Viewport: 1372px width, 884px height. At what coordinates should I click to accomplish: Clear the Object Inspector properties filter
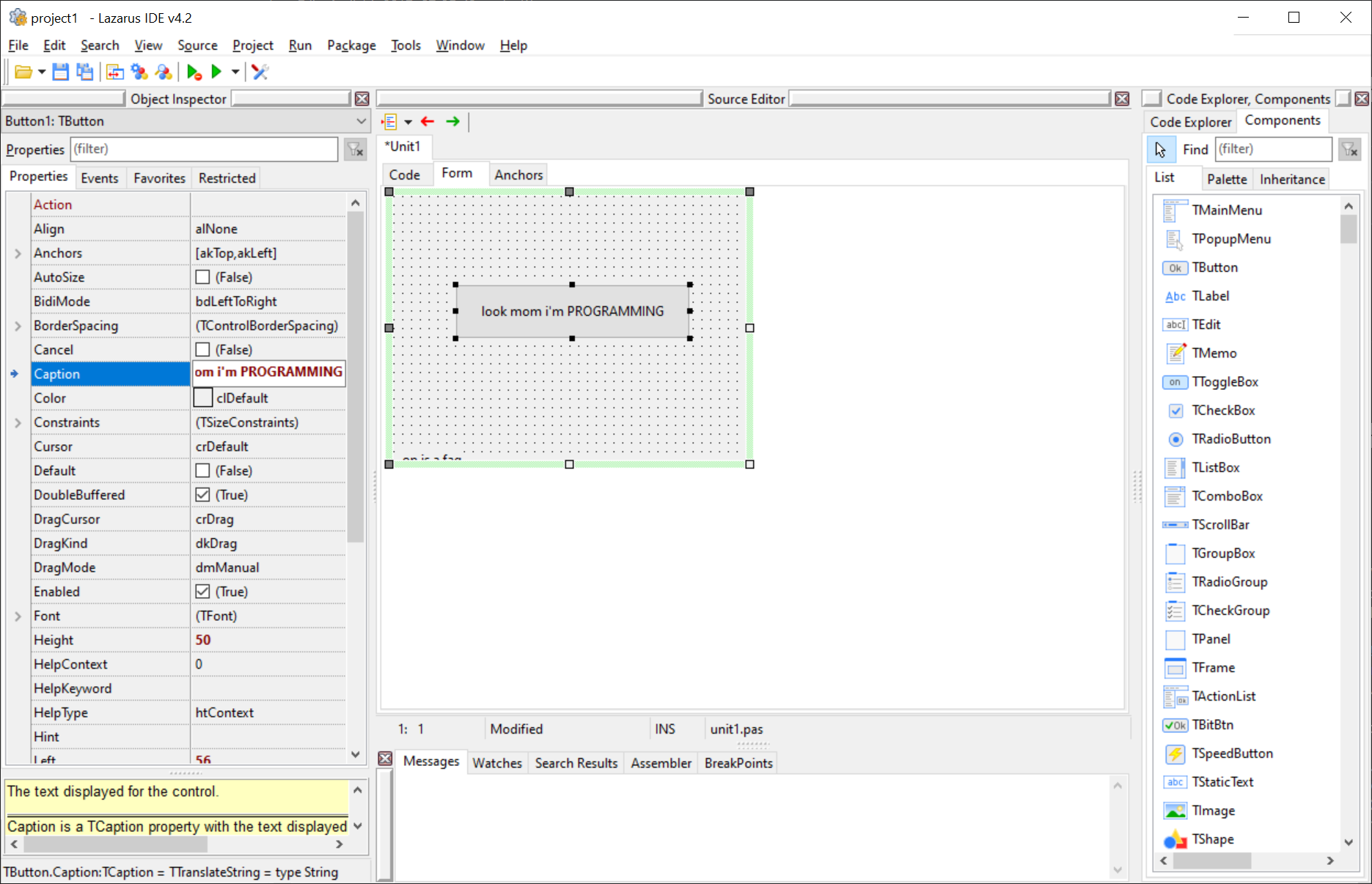356,150
